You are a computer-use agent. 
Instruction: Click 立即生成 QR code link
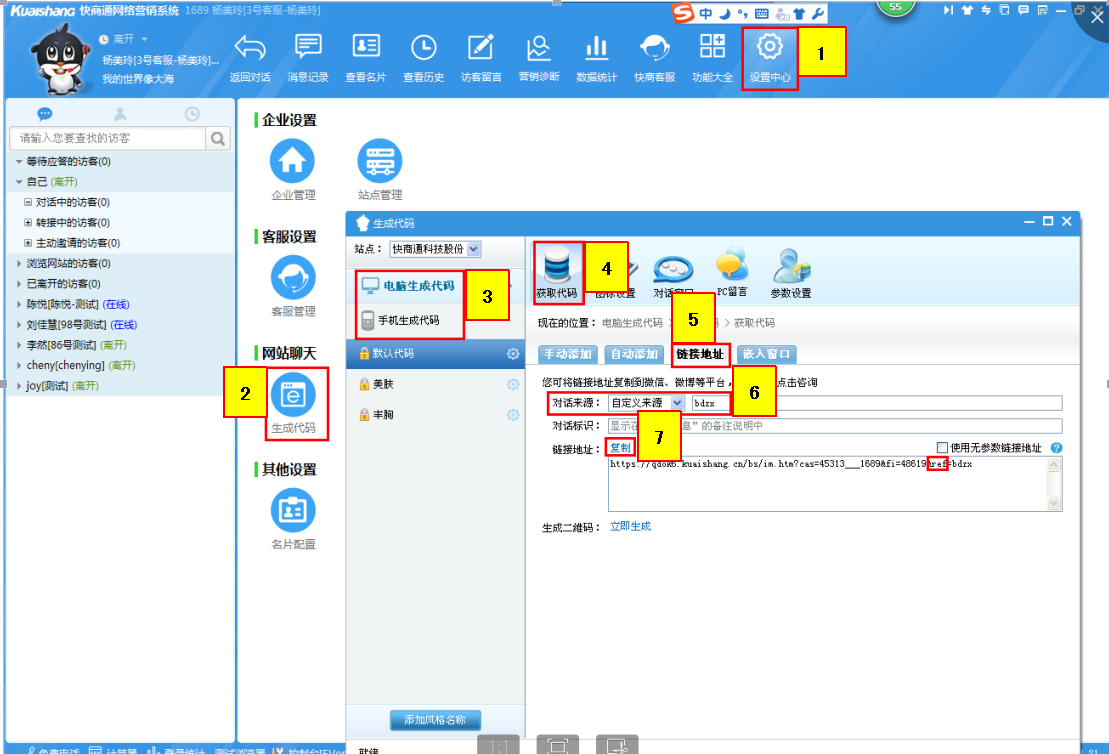tap(630, 526)
